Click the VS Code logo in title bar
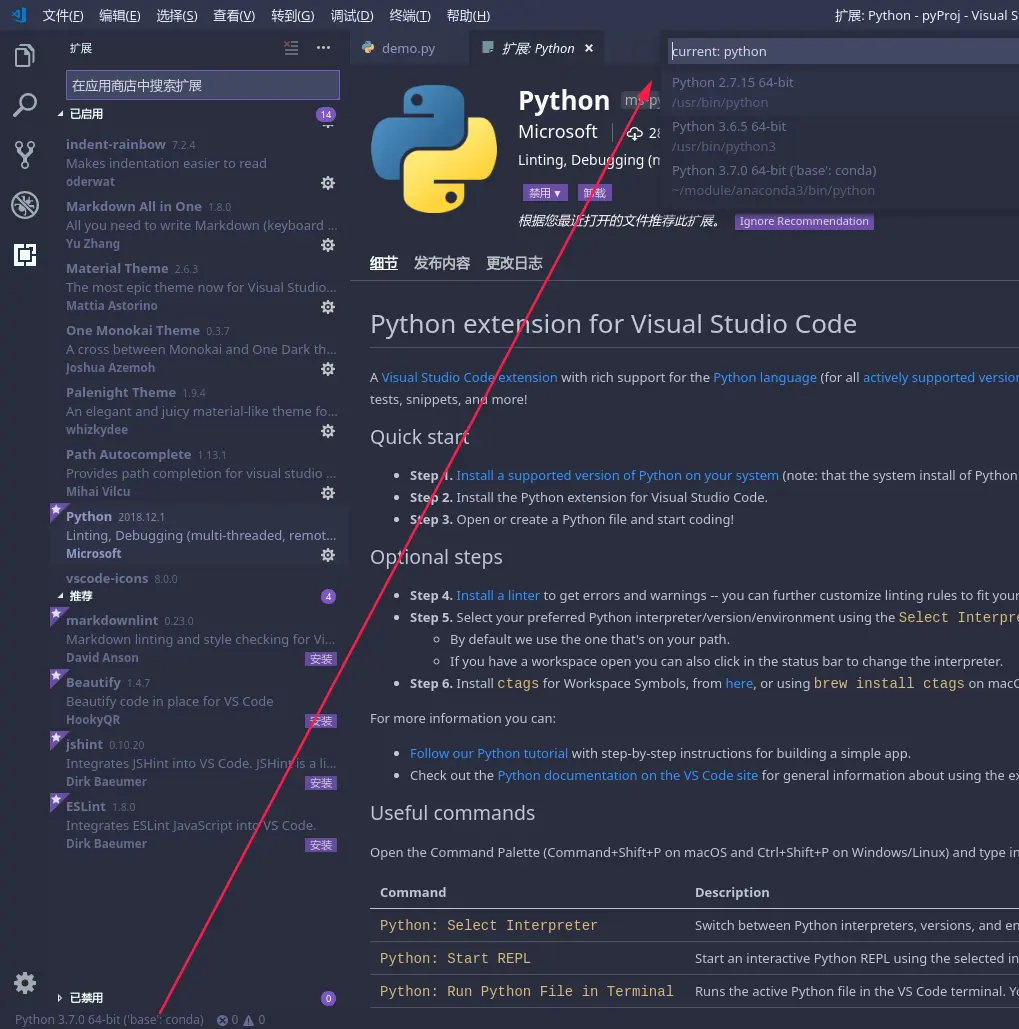This screenshot has height=1029, width=1019. coord(20,14)
